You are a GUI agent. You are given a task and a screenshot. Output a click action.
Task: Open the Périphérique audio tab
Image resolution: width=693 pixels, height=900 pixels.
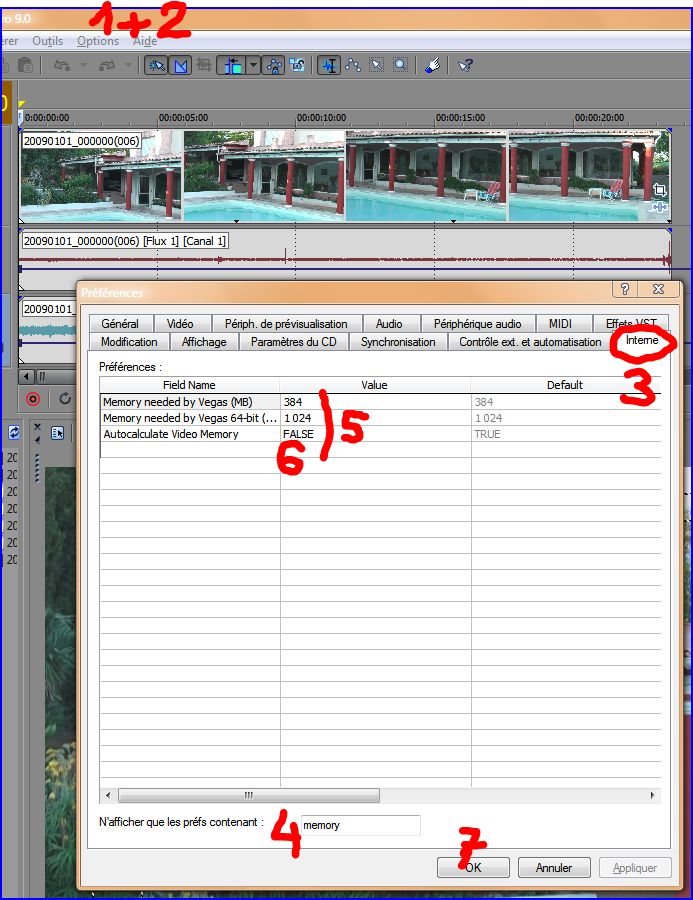tap(478, 324)
